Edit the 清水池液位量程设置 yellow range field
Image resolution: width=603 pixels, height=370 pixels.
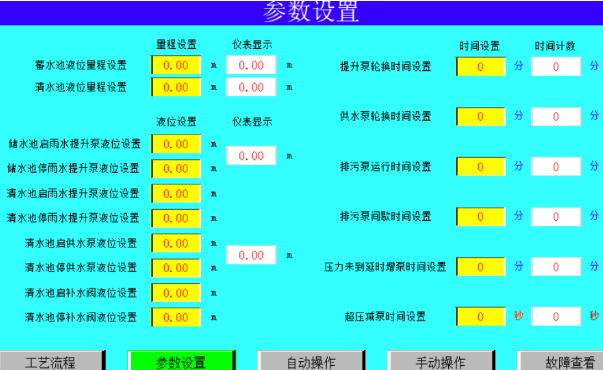[176, 87]
